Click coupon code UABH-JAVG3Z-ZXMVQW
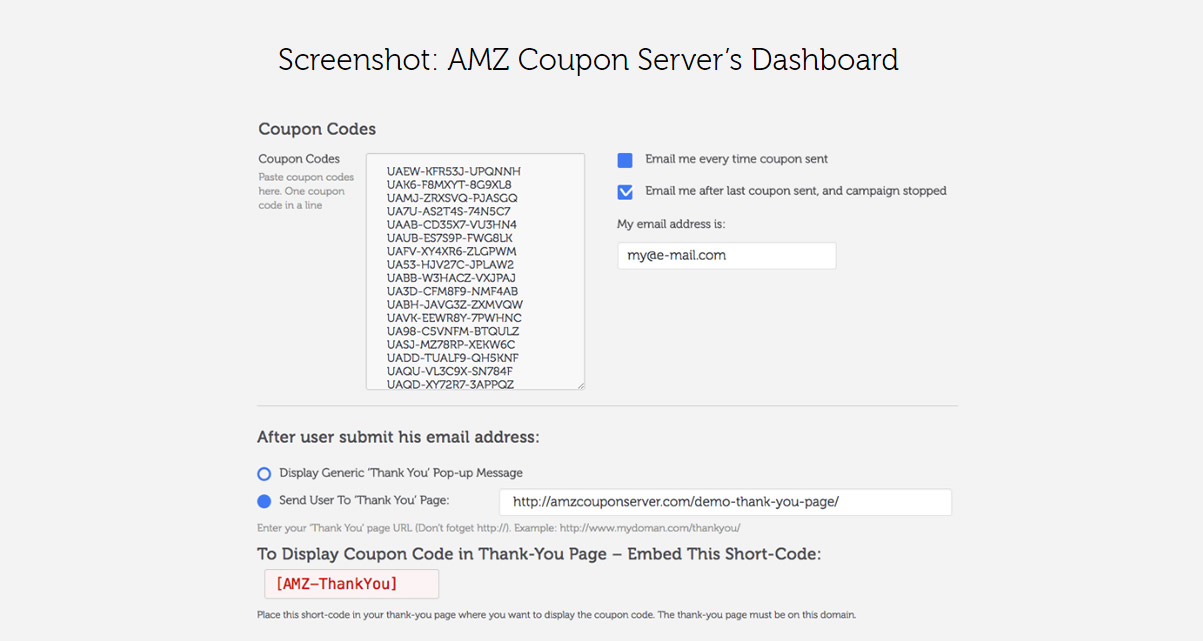 coord(455,305)
